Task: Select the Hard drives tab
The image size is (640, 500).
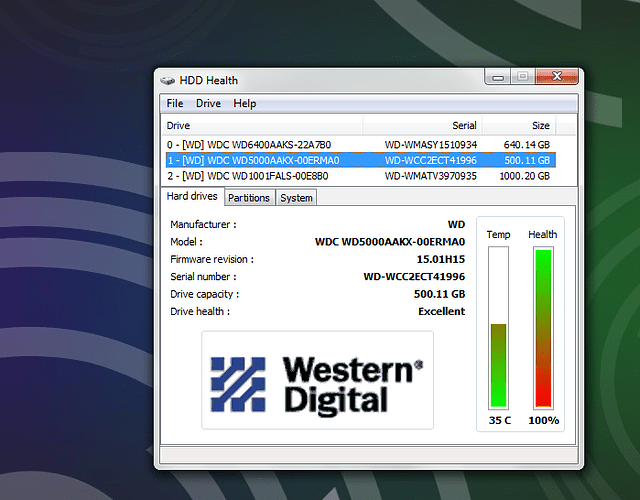Action: point(192,196)
